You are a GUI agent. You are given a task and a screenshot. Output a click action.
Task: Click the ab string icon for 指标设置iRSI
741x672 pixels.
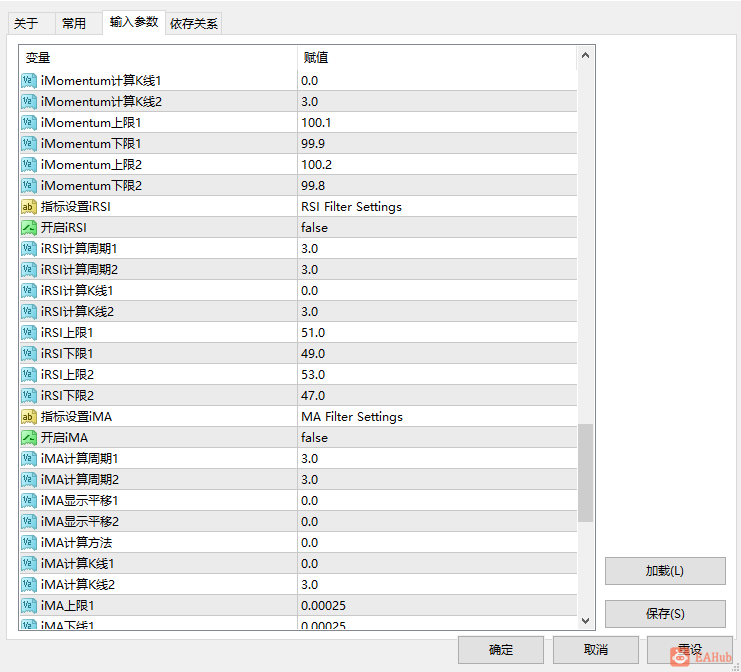pyautogui.click(x=29, y=207)
